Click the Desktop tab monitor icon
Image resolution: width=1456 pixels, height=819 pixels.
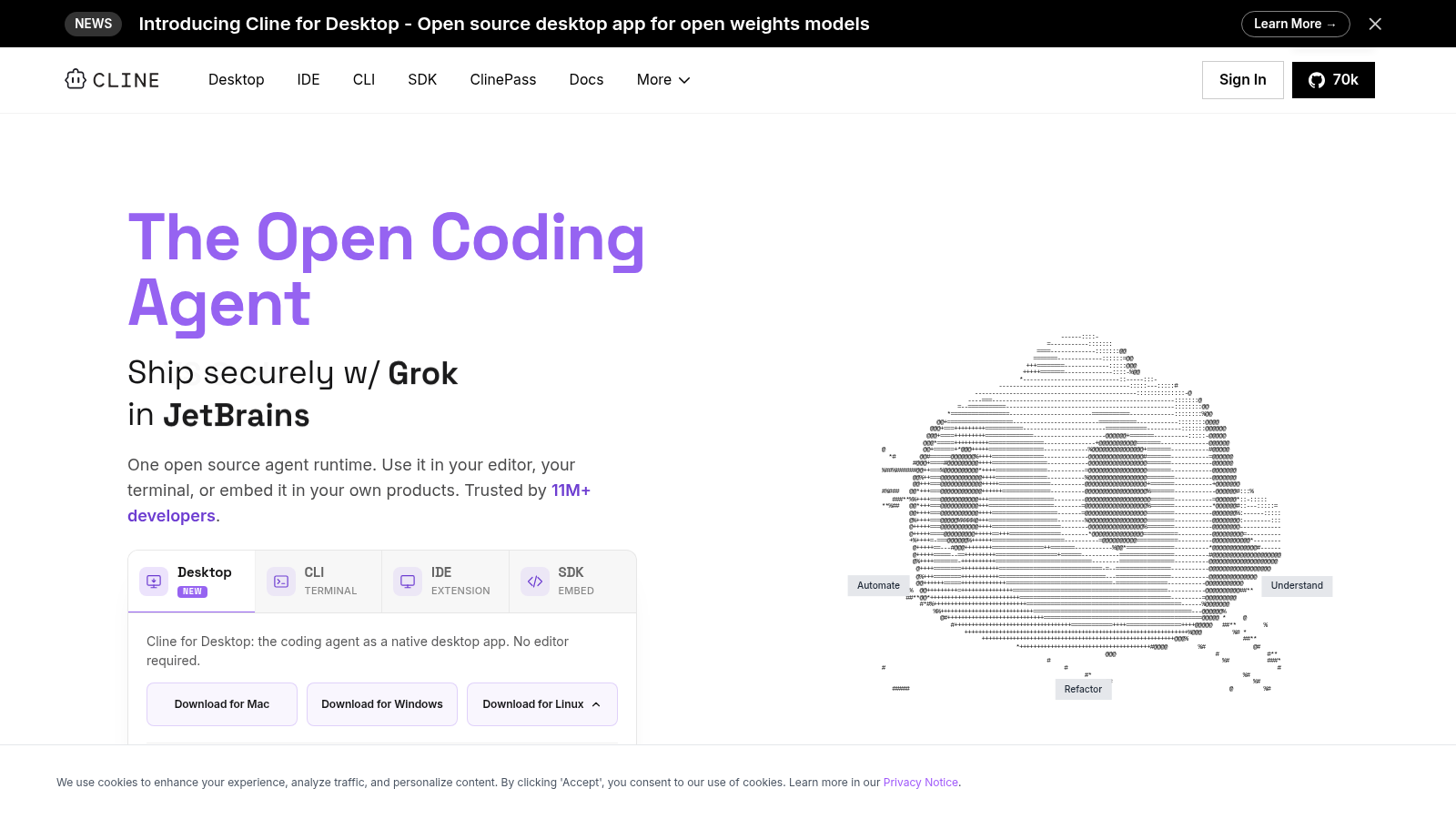pos(154,581)
